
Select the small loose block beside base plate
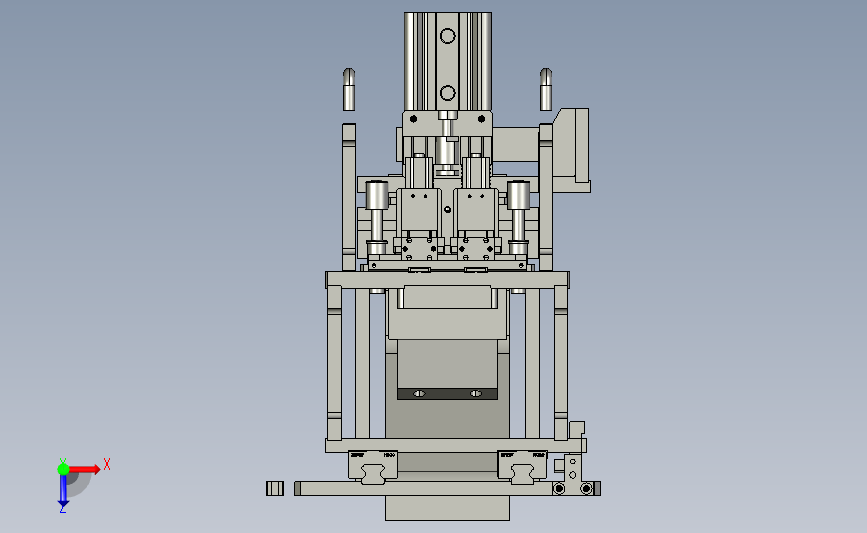pos(275,488)
